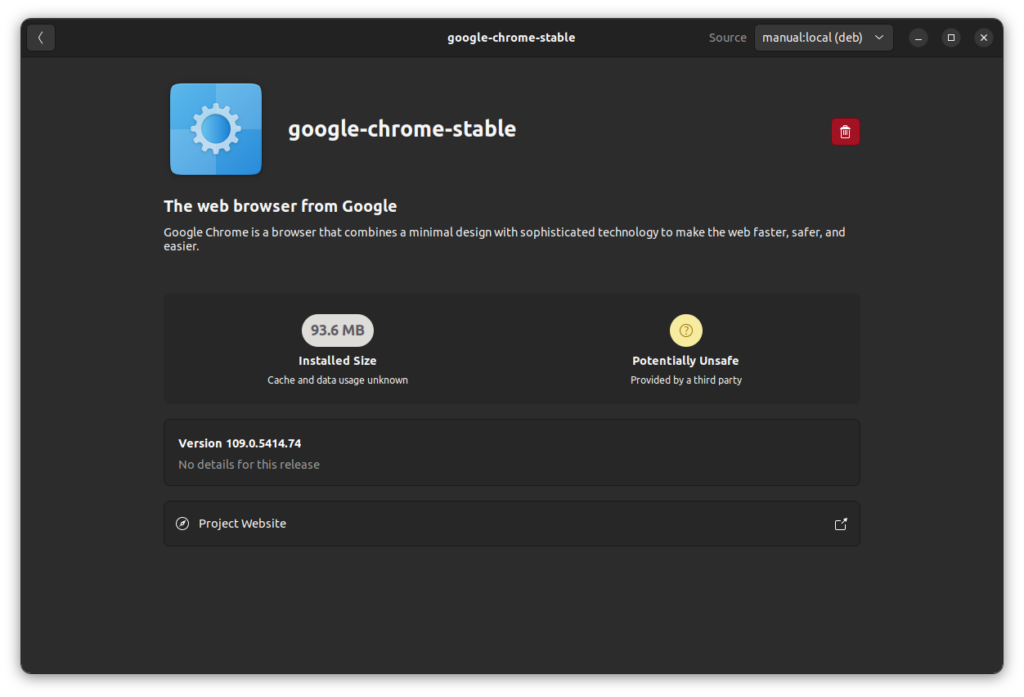The image size is (1024, 697).
Task: Click the header bar title google-chrome-stable
Action: click(511, 38)
